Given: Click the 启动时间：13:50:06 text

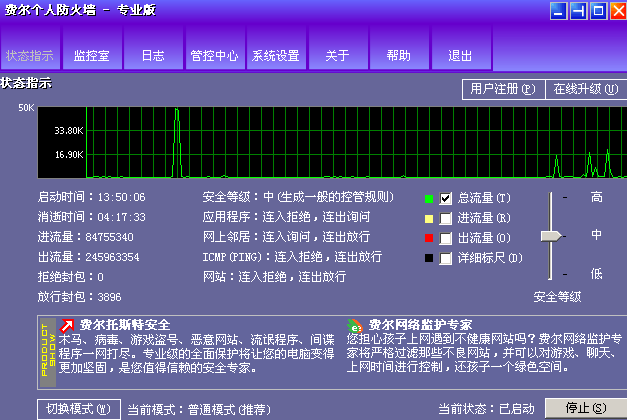Looking at the screenshot, I should [x=92, y=197].
